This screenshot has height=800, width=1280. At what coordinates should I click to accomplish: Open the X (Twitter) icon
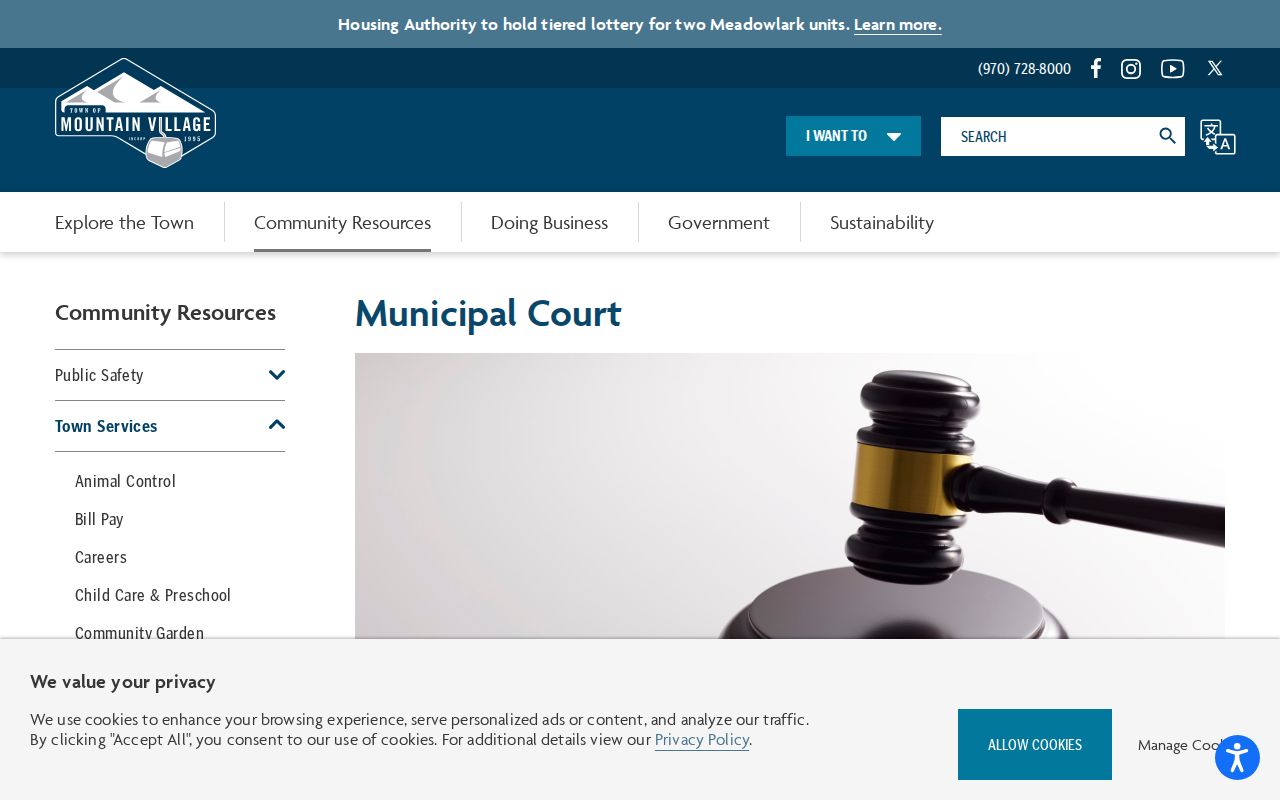coord(1215,68)
